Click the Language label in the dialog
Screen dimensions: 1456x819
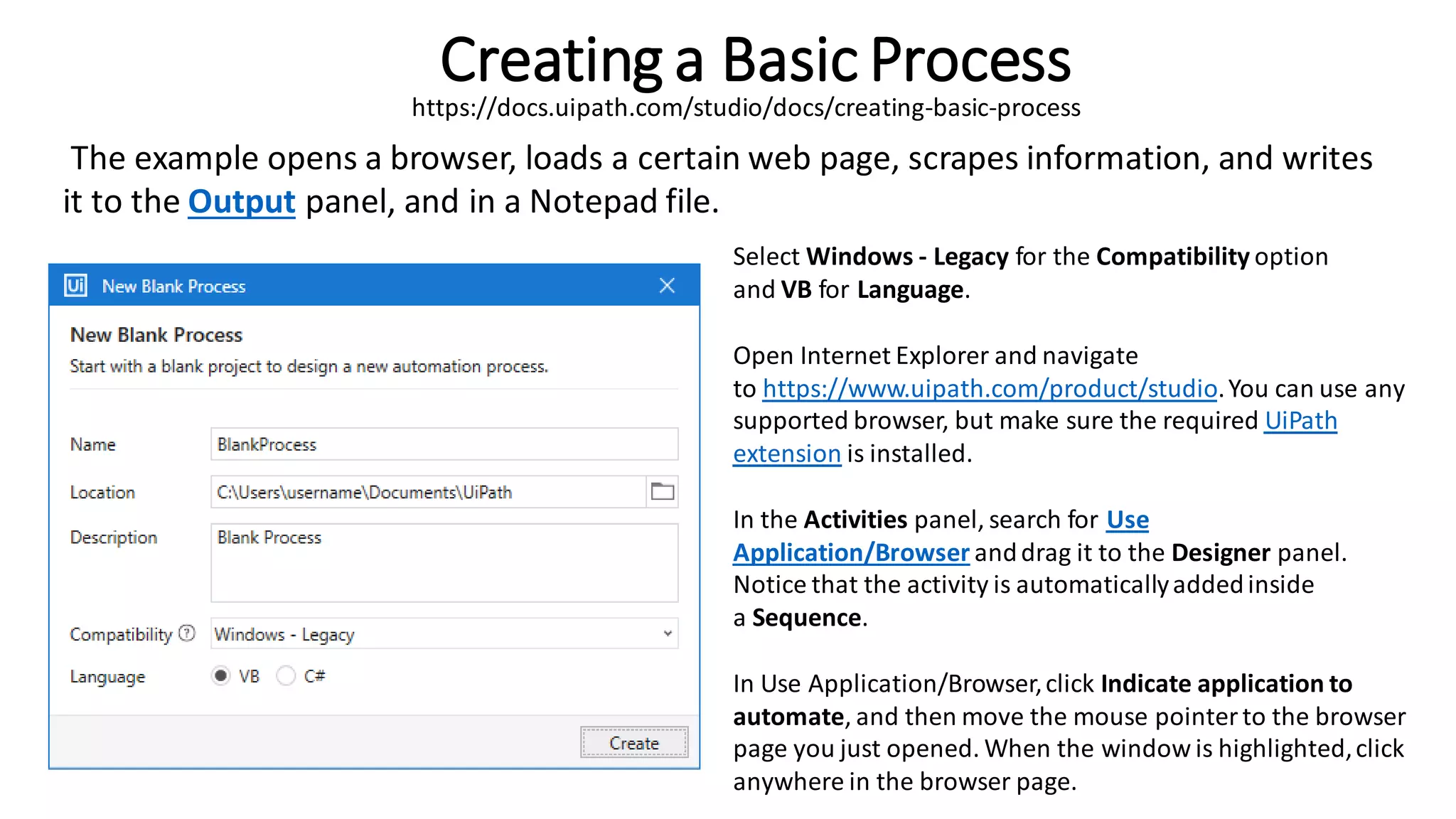107,677
